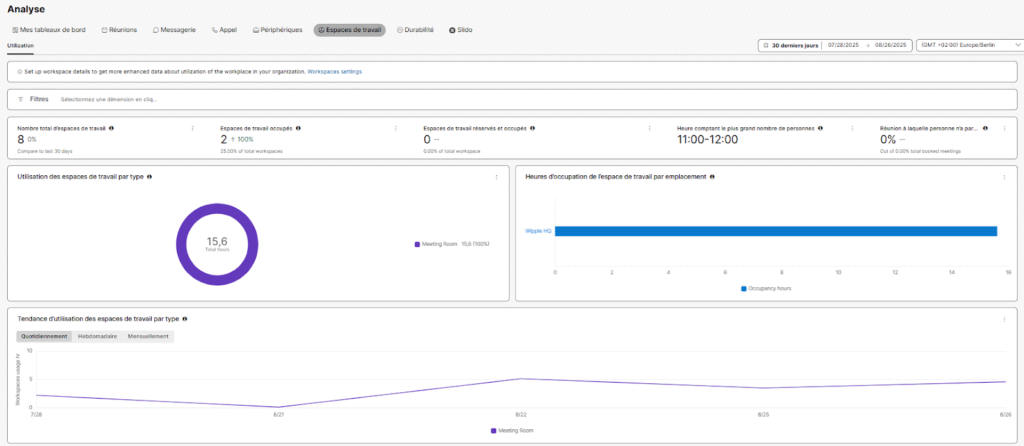The image size is (1024, 446).
Task: Open the 30 derniers jours date range dropdown
Action: [x=788, y=45]
